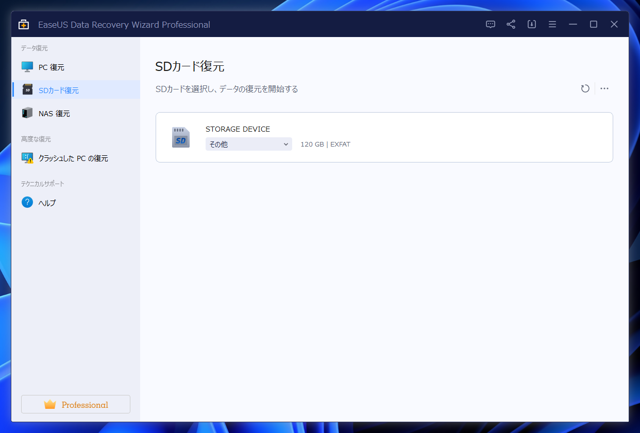Open the three-dot more options menu
The height and width of the screenshot is (433, 640).
pyautogui.click(x=604, y=89)
